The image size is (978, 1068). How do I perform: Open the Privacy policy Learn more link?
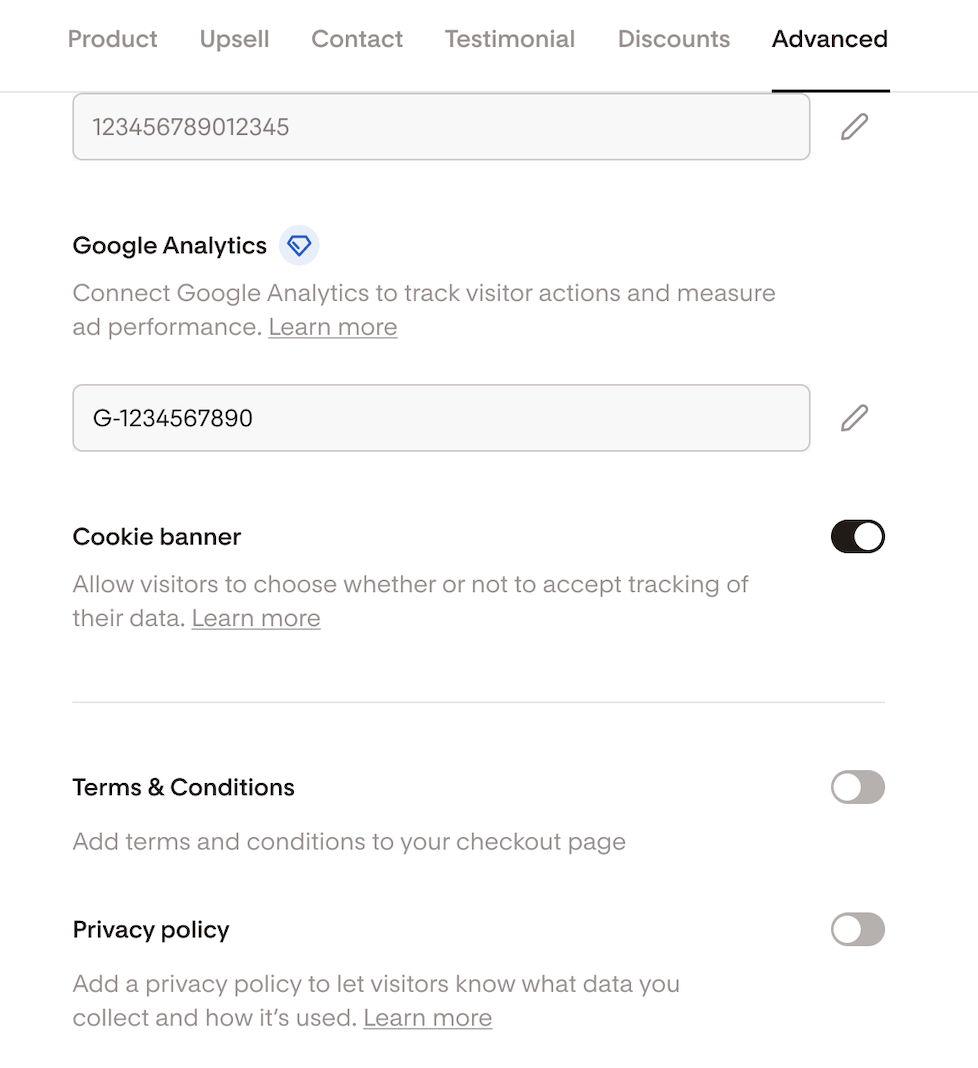point(428,1018)
